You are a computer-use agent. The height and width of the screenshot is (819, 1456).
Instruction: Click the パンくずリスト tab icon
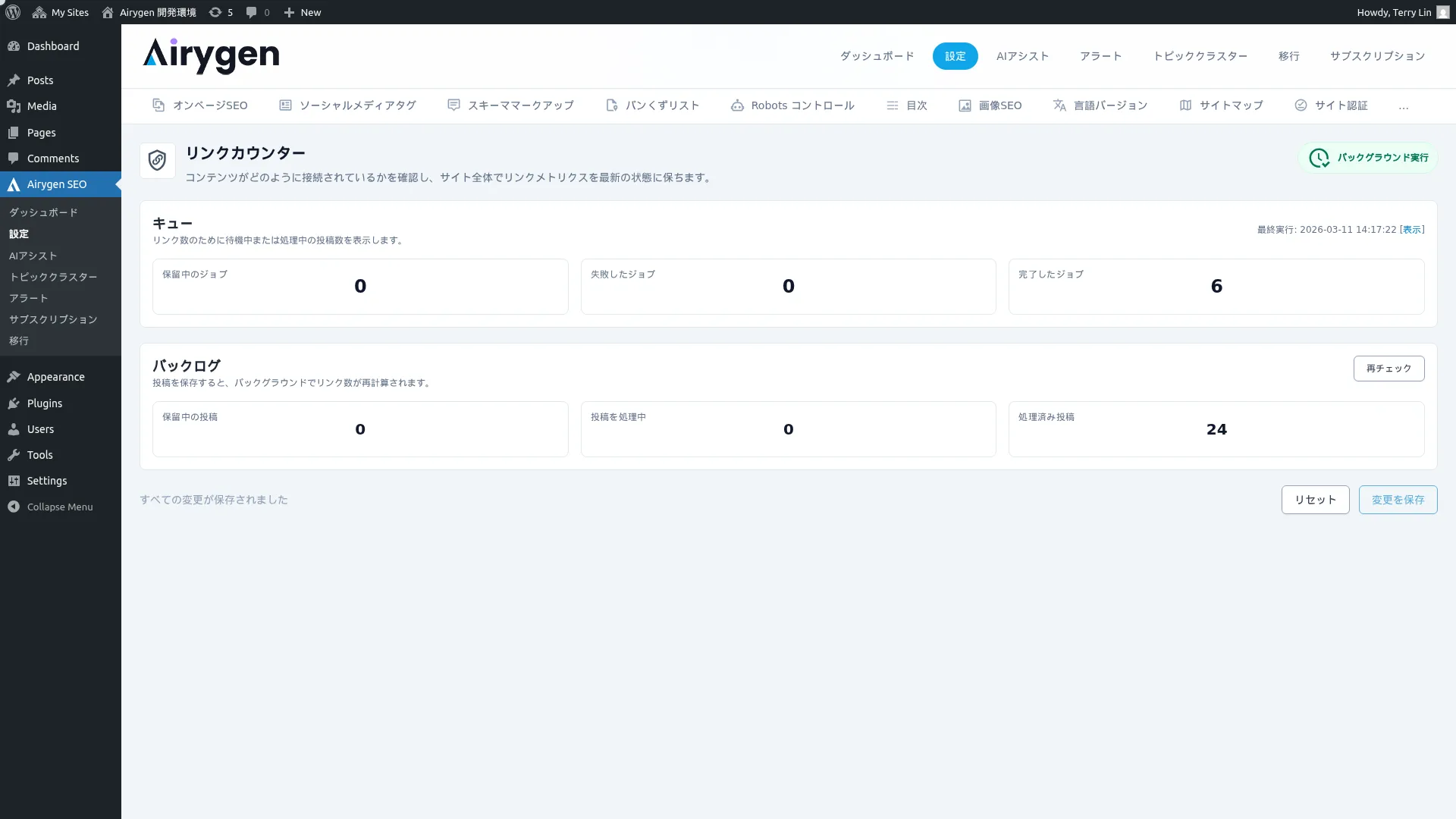612,105
